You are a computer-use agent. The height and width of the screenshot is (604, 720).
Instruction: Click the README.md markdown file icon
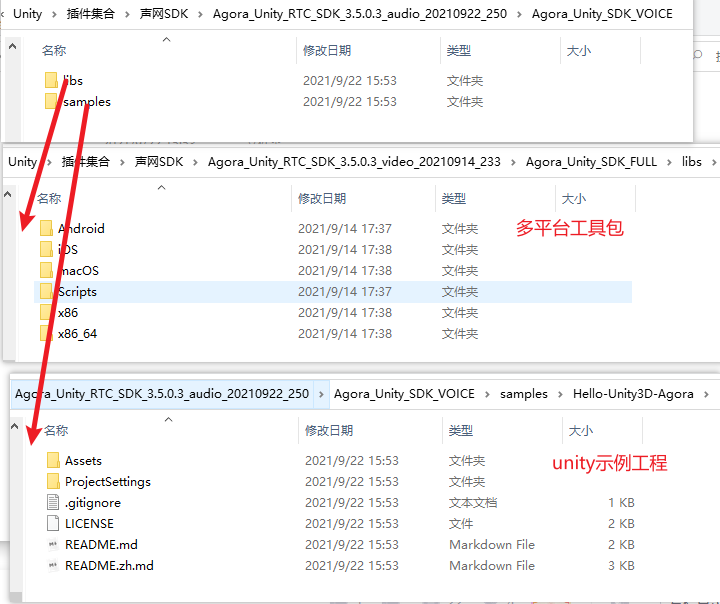[53, 545]
